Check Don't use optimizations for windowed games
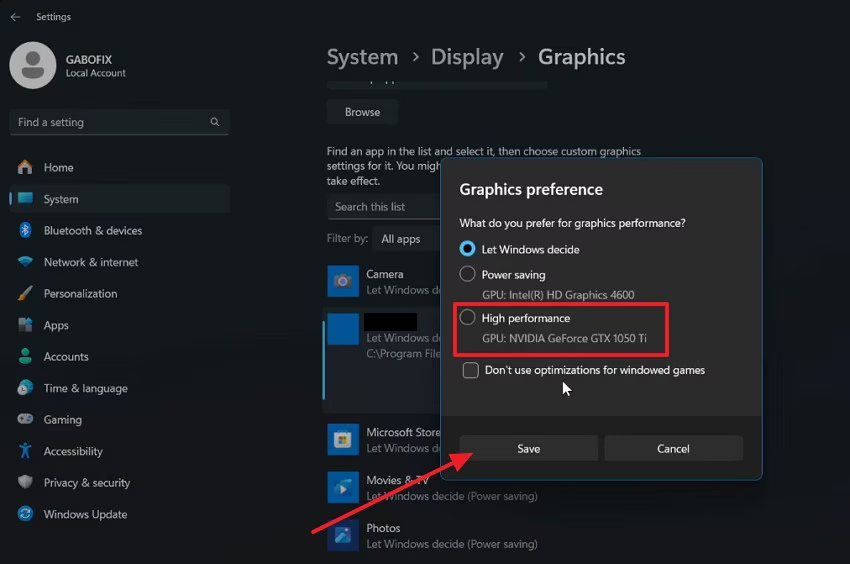Screen dimensions: 850x564 point(471,370)
